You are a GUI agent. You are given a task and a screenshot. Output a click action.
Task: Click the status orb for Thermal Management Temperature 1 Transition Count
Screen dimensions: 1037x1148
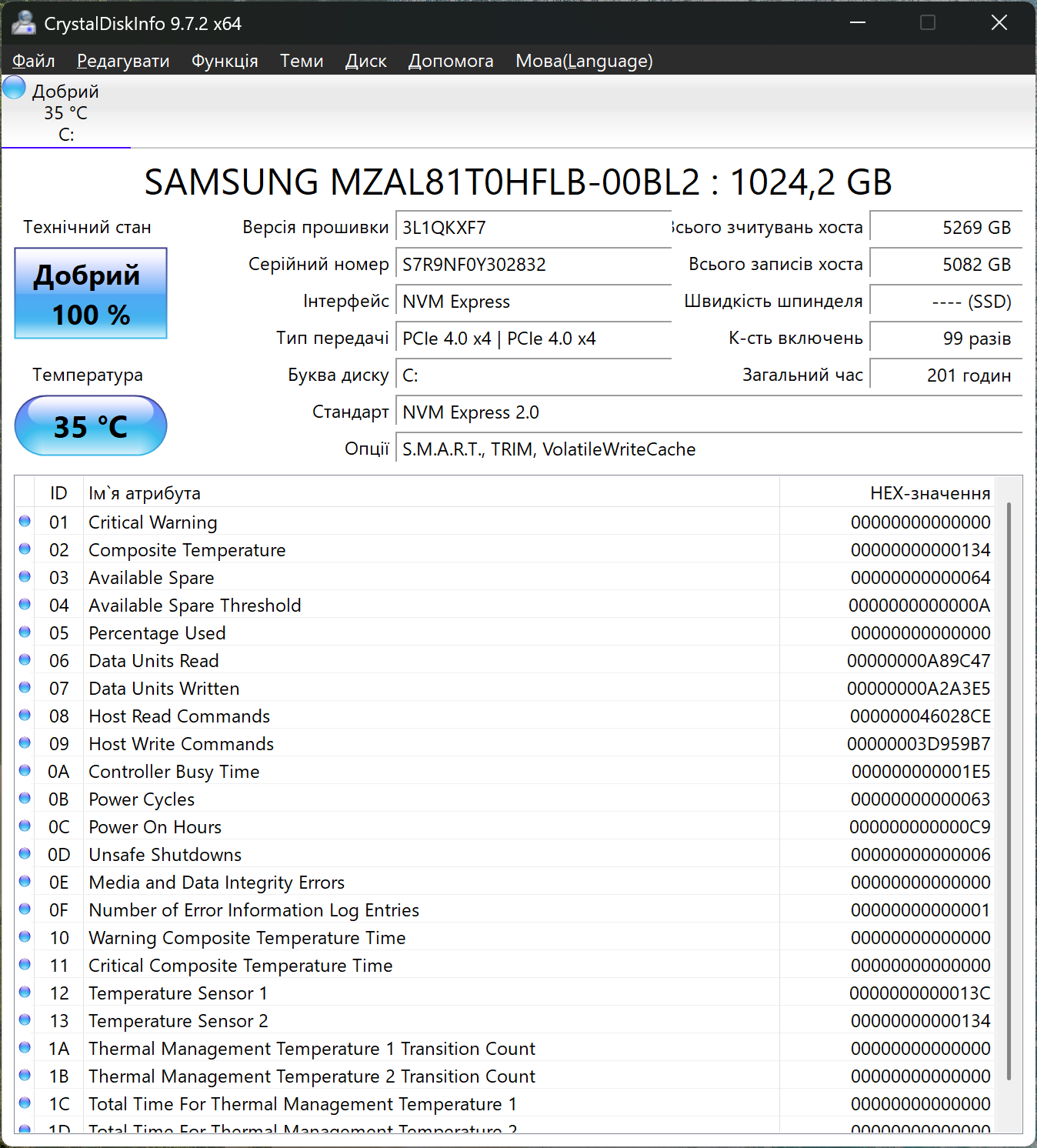[25, 1048]
